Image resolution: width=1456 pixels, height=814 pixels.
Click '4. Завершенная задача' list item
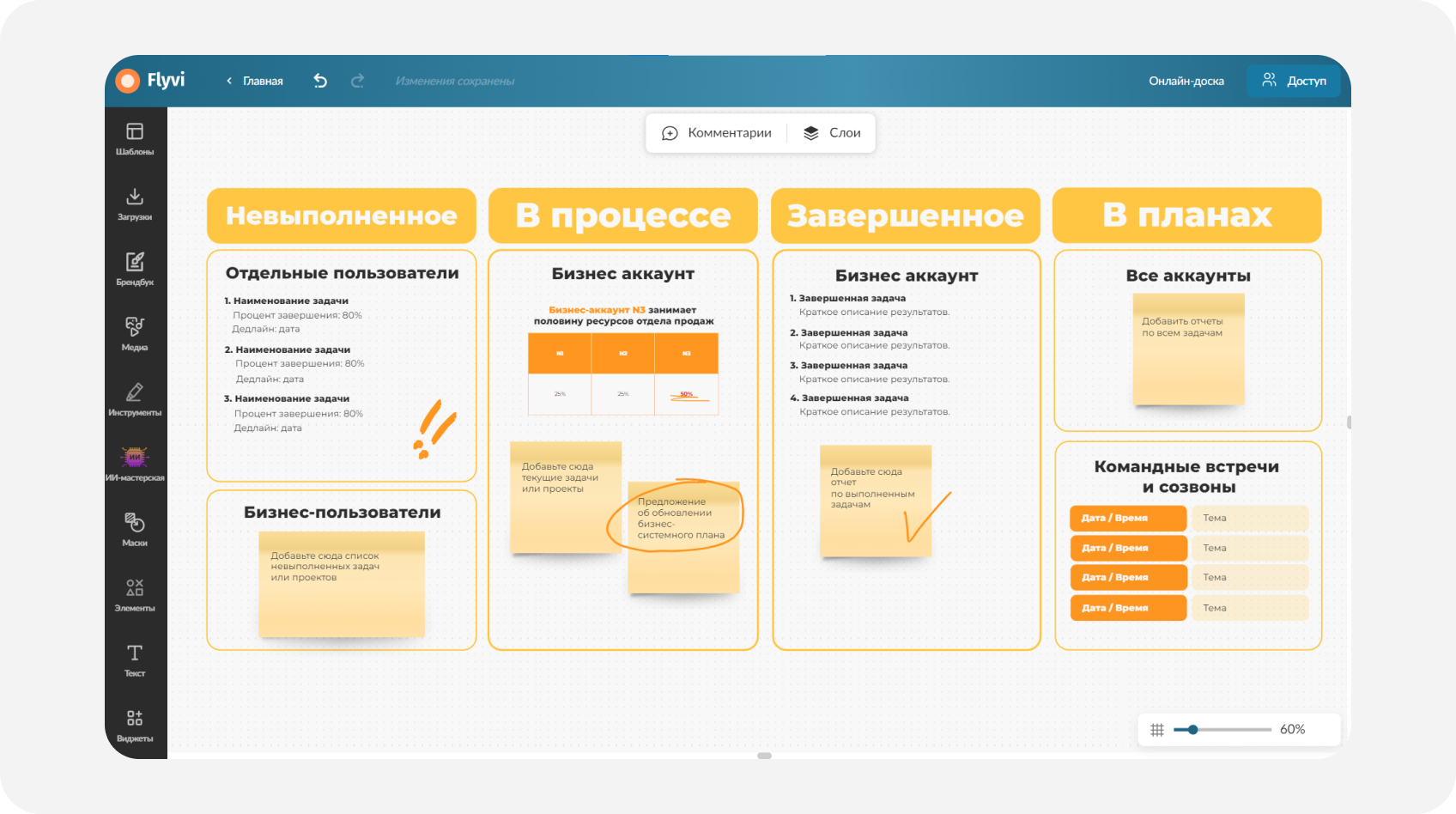coord(849,398)
